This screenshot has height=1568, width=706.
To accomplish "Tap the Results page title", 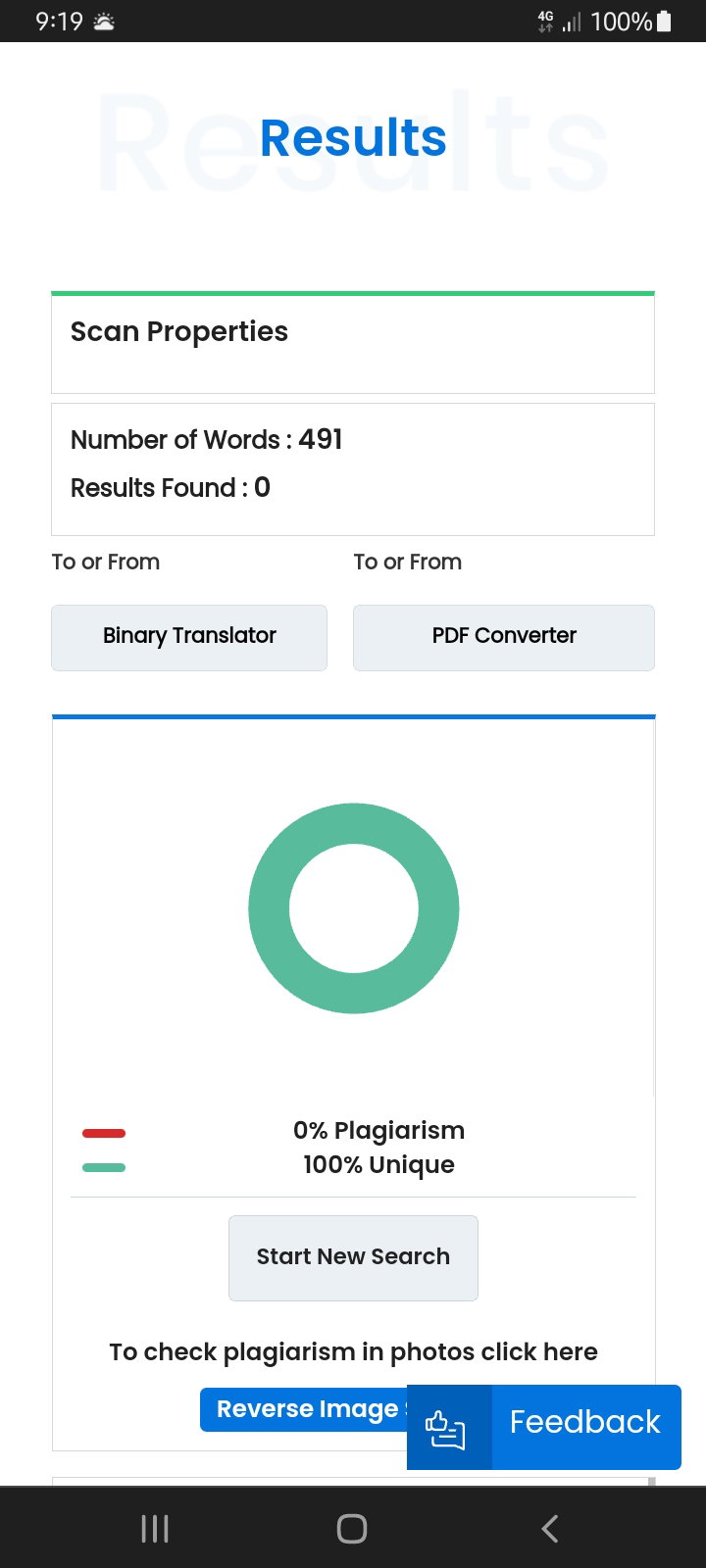I will tap(353, 137).
